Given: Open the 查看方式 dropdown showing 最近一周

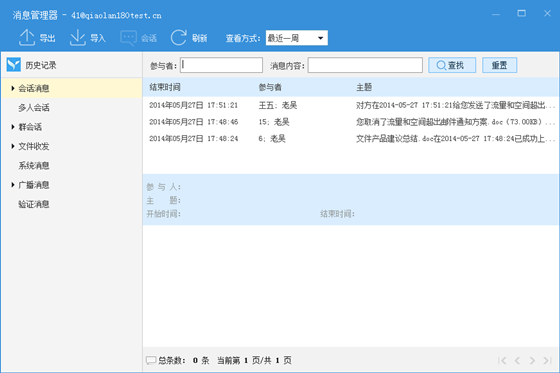Looking at the screenshot, I should click(296, 38).
